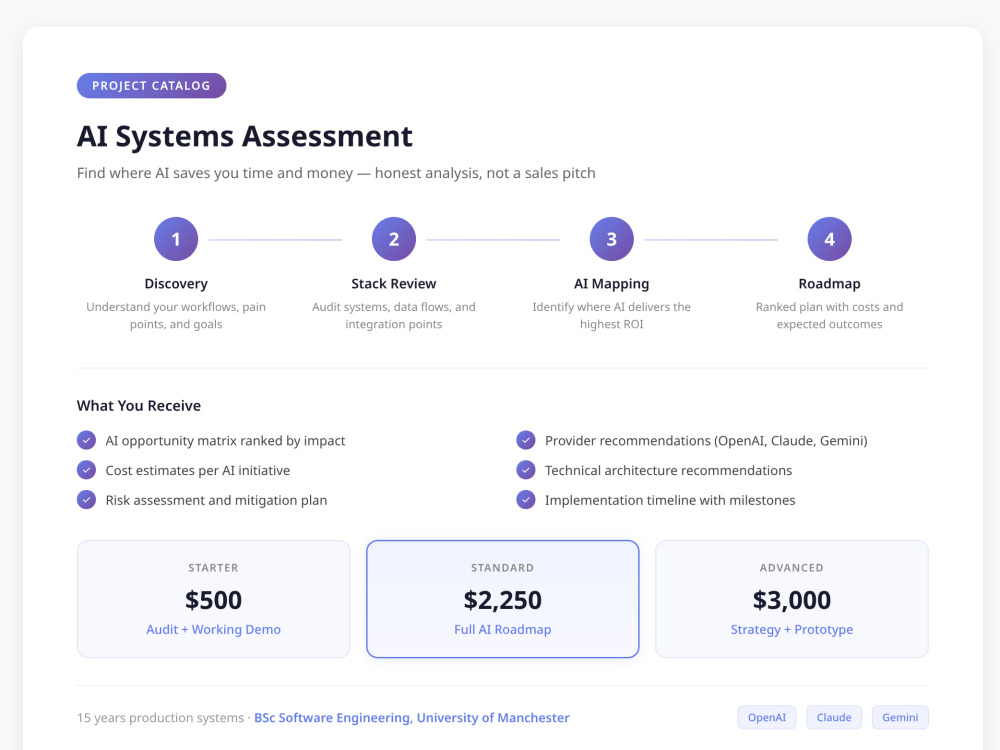This screenshot has width=1000, height=750.
Task: Click 'Provider recommendations (OpenAI, Claude, Gemini)' text
Action: (x=706, y=441)
